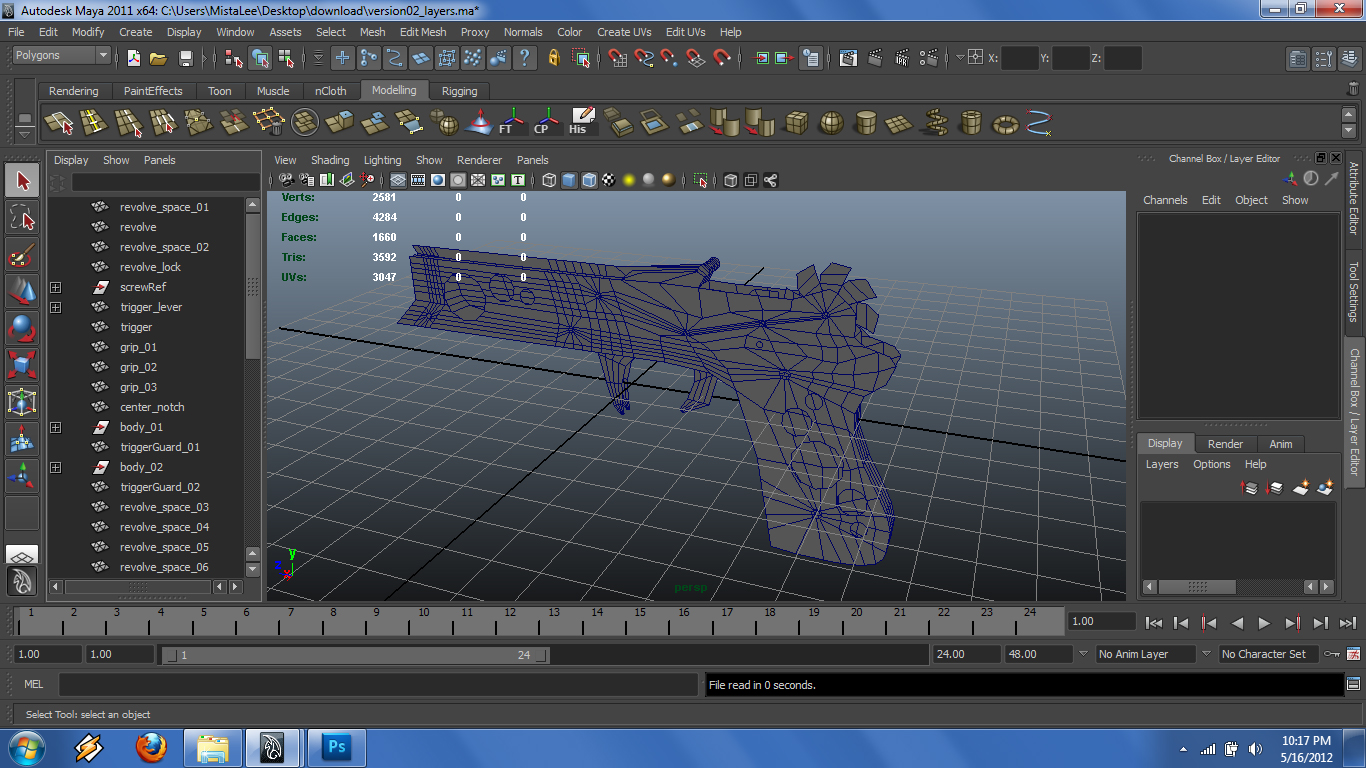Click the time range slider bar

(355, 655)
